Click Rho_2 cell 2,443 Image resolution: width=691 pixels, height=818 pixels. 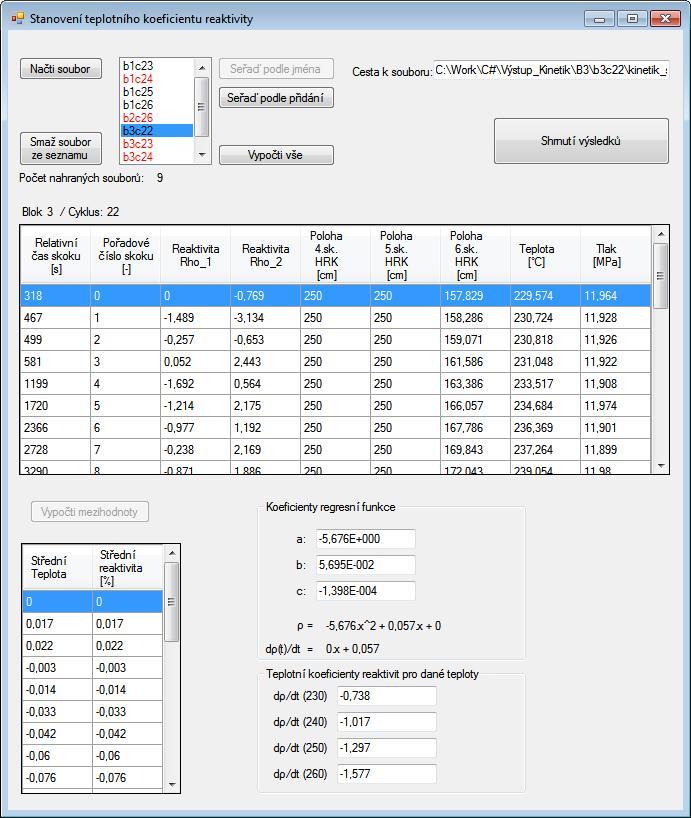coord(265,362)
